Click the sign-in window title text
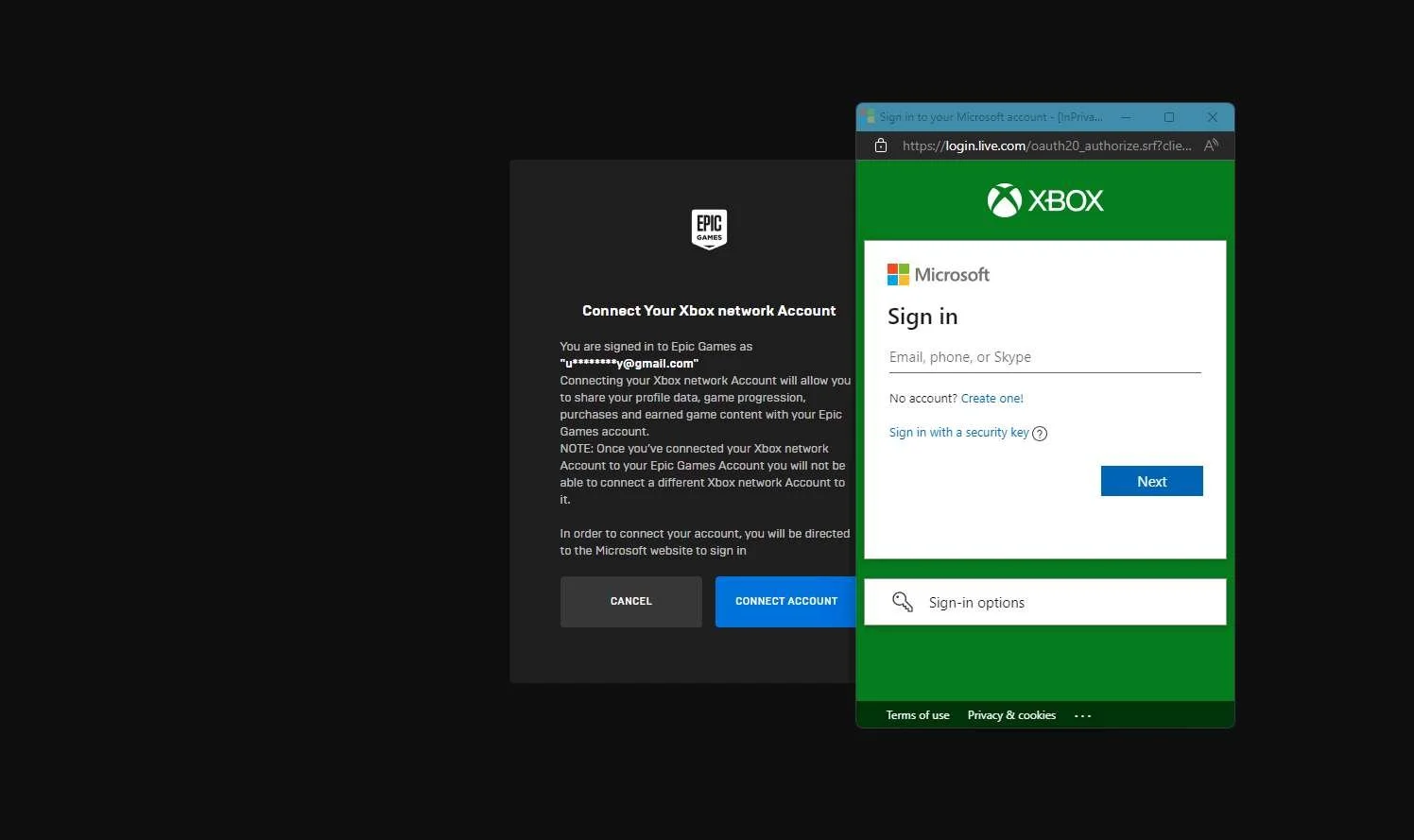The height and width of the screenshot is (840, 1414). [x=991, y=117]
